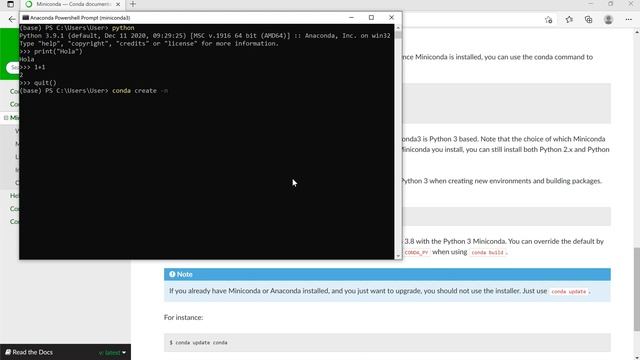Open the browser profile avatar
This screenshot has width=640, height=360.
coord(608,20)
